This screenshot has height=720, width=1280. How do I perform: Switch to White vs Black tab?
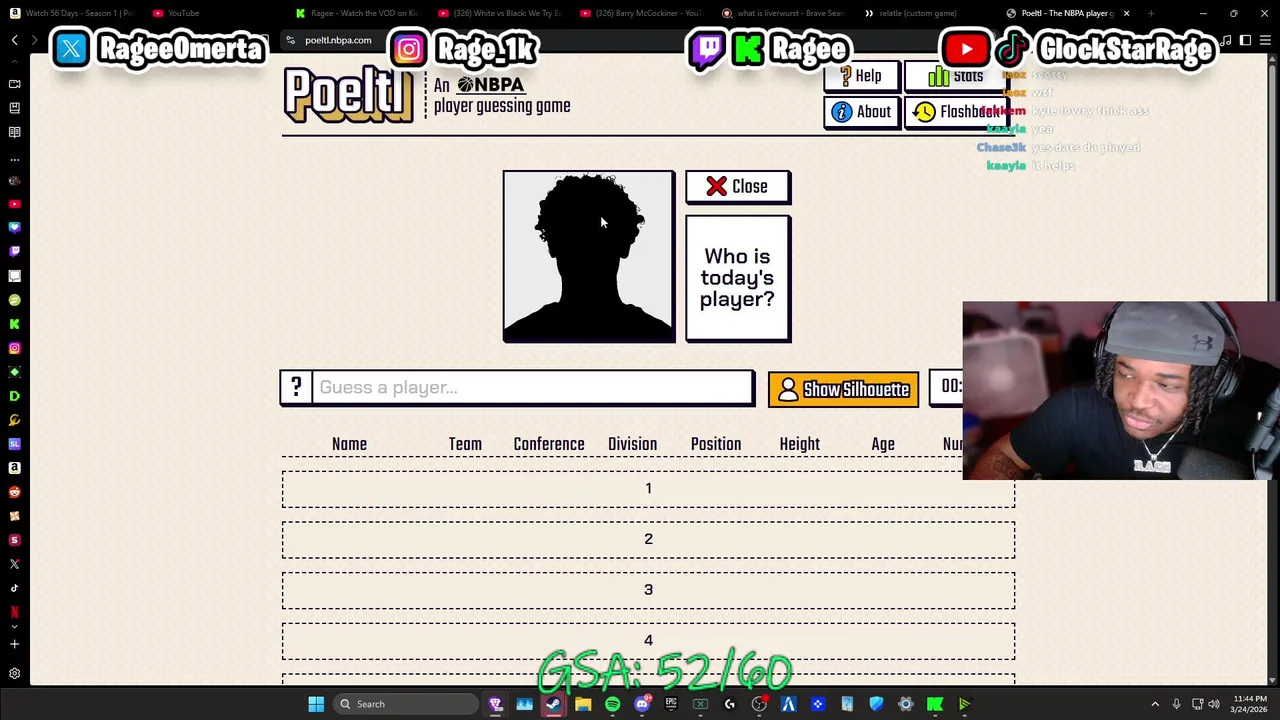pyautogui.click(x=500, y=13)
